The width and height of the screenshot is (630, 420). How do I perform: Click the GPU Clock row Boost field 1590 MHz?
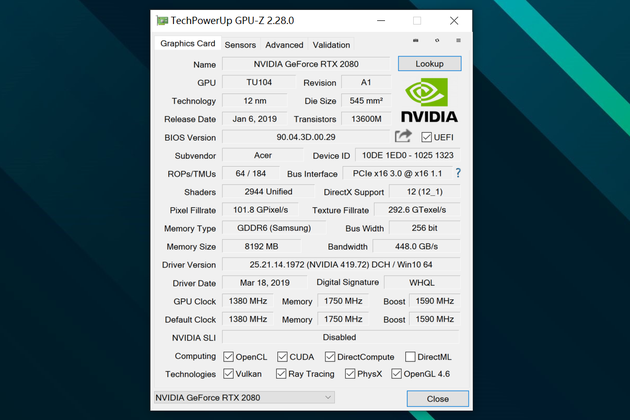coord(435,301)
